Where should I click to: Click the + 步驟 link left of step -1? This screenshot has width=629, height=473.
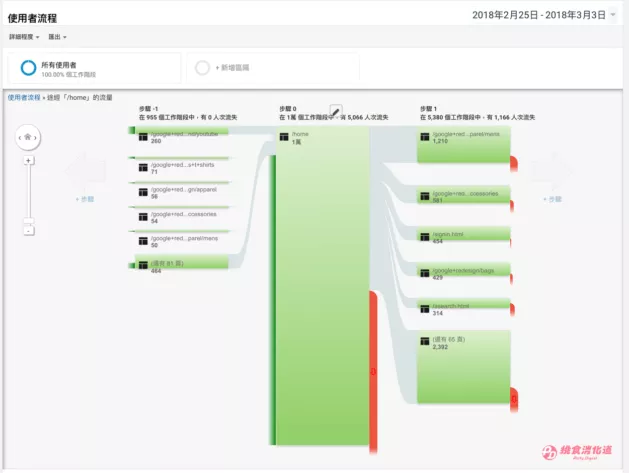coord(85,199)
